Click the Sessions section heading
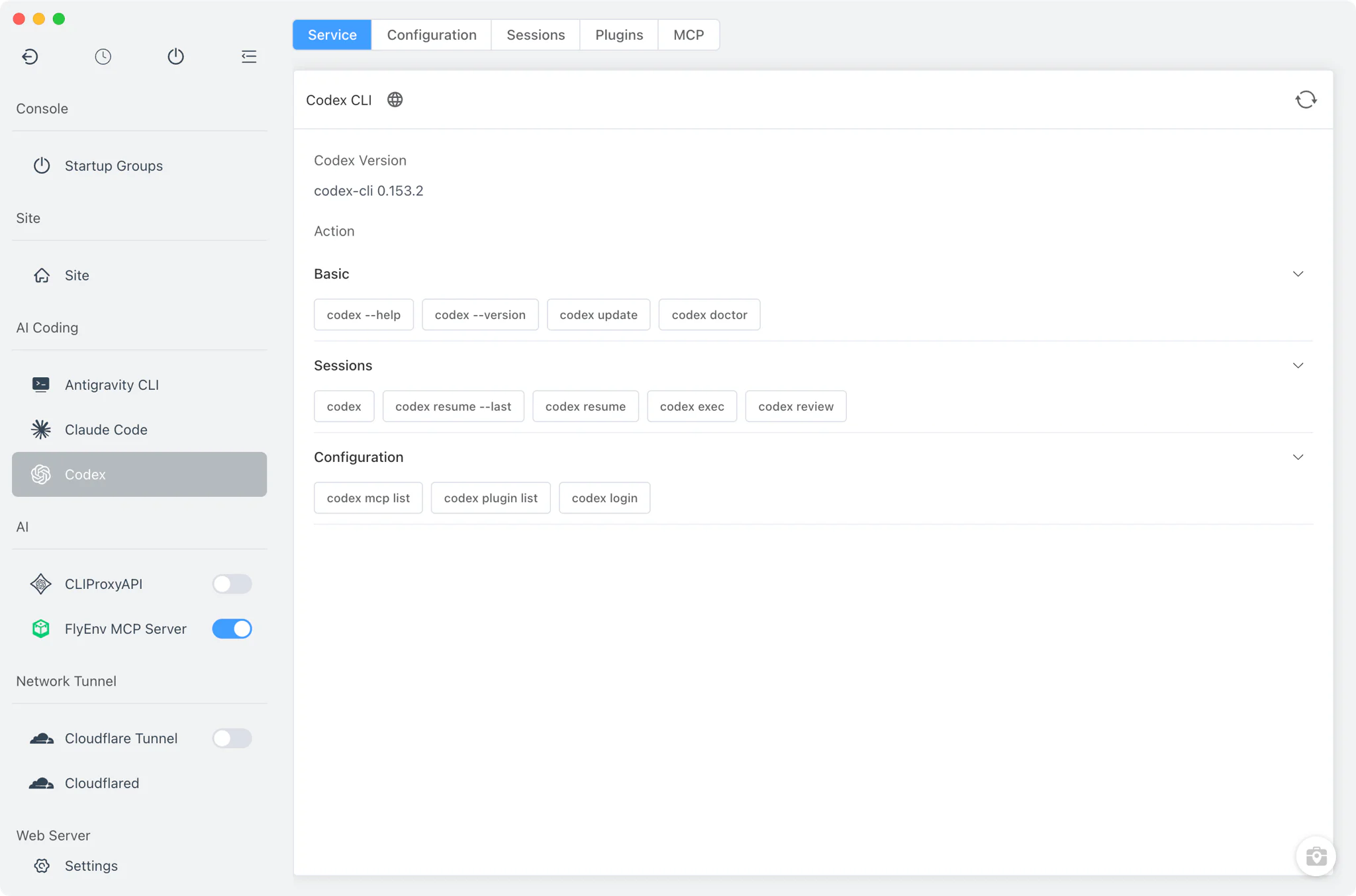 [x=343, y=365]
